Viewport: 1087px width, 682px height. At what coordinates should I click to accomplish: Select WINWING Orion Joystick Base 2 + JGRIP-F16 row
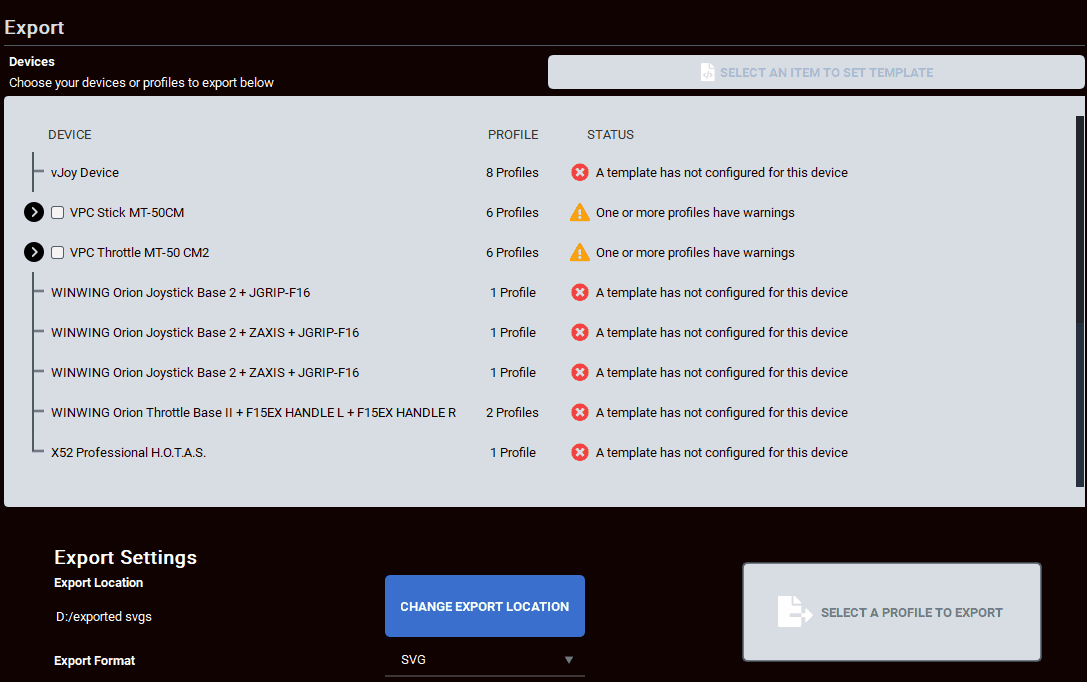click(180, 292)
